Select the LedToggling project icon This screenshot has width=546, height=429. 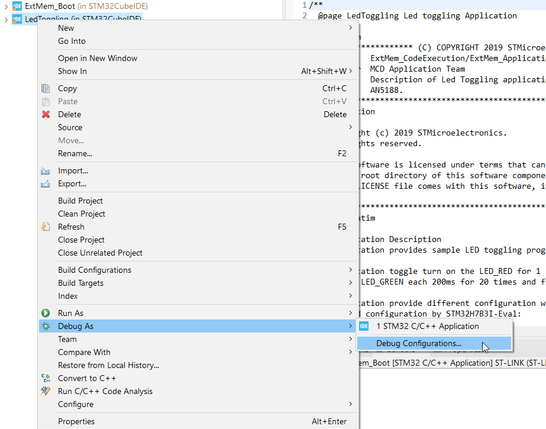coord(17,19)
